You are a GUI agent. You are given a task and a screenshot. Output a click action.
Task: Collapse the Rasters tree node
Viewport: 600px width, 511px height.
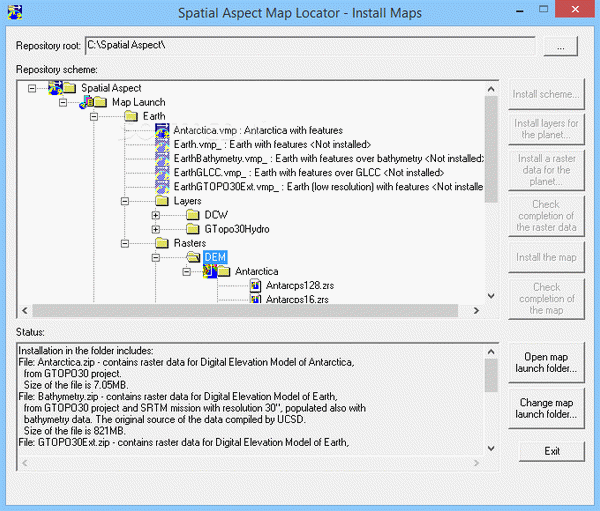tap(125, 243)
